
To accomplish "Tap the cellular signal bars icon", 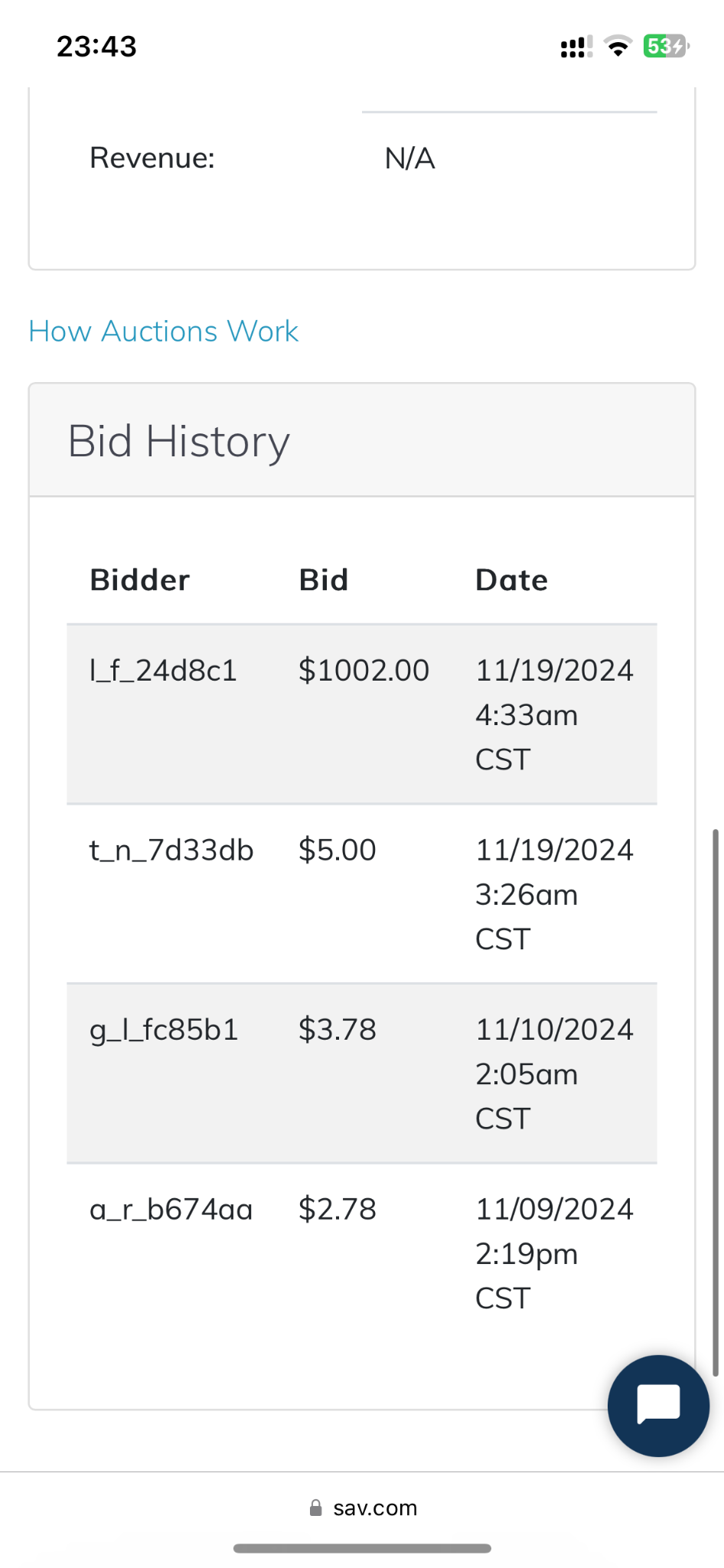I will pyautogui.click(x=576, y=47).
